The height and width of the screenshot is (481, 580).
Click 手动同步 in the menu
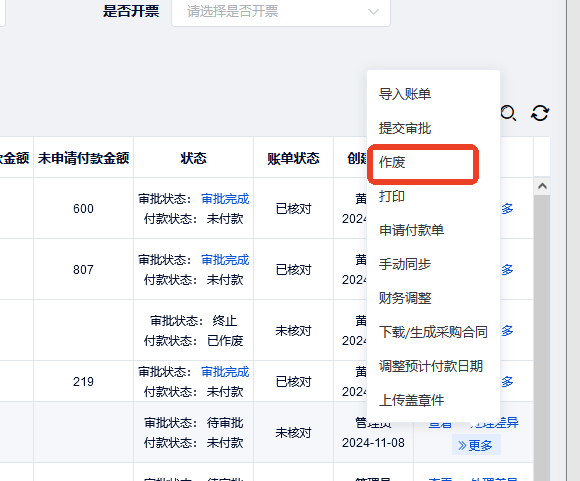click(x=405, y=264)
